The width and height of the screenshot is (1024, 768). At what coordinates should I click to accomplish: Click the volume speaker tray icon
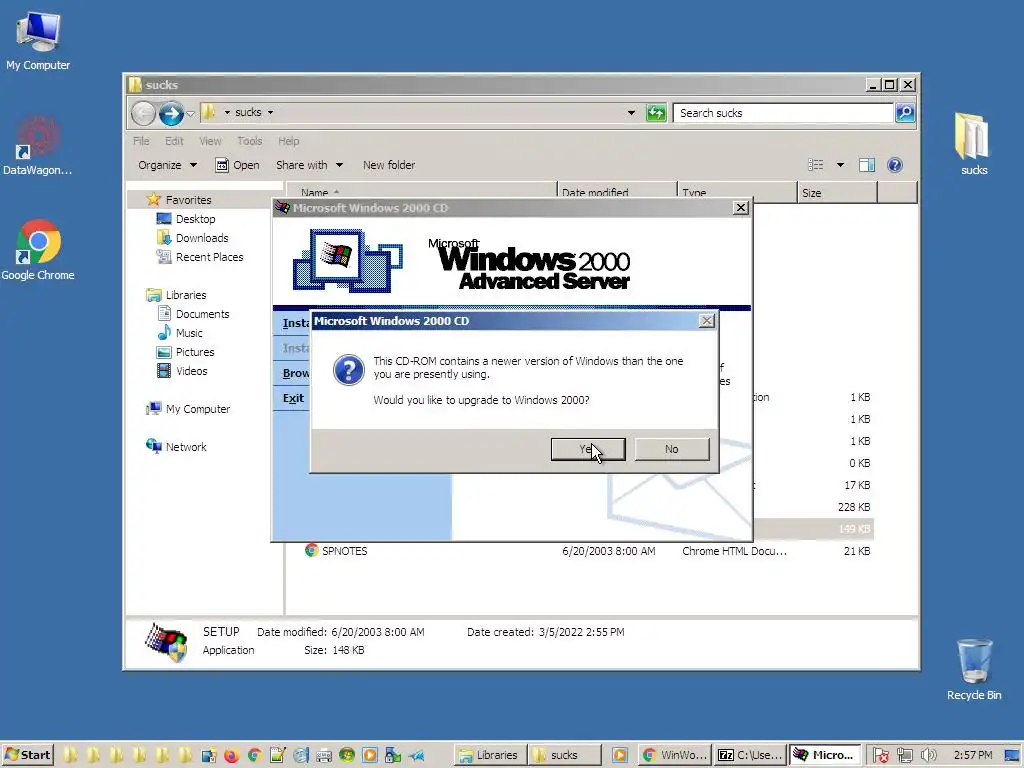[927, 756]
